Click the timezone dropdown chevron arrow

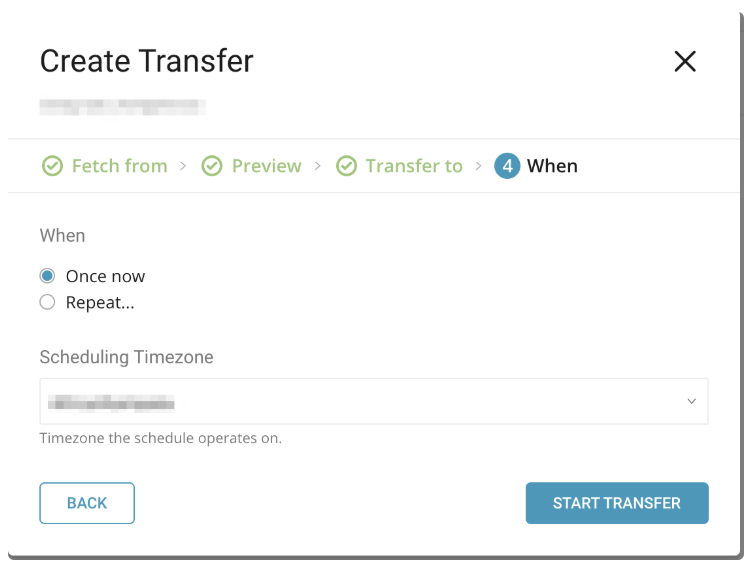(x=691, y=401)
